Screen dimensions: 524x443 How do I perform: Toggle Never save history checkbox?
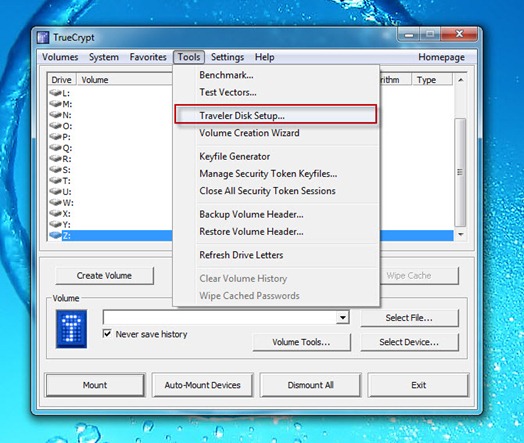click(x=107, y=334)
